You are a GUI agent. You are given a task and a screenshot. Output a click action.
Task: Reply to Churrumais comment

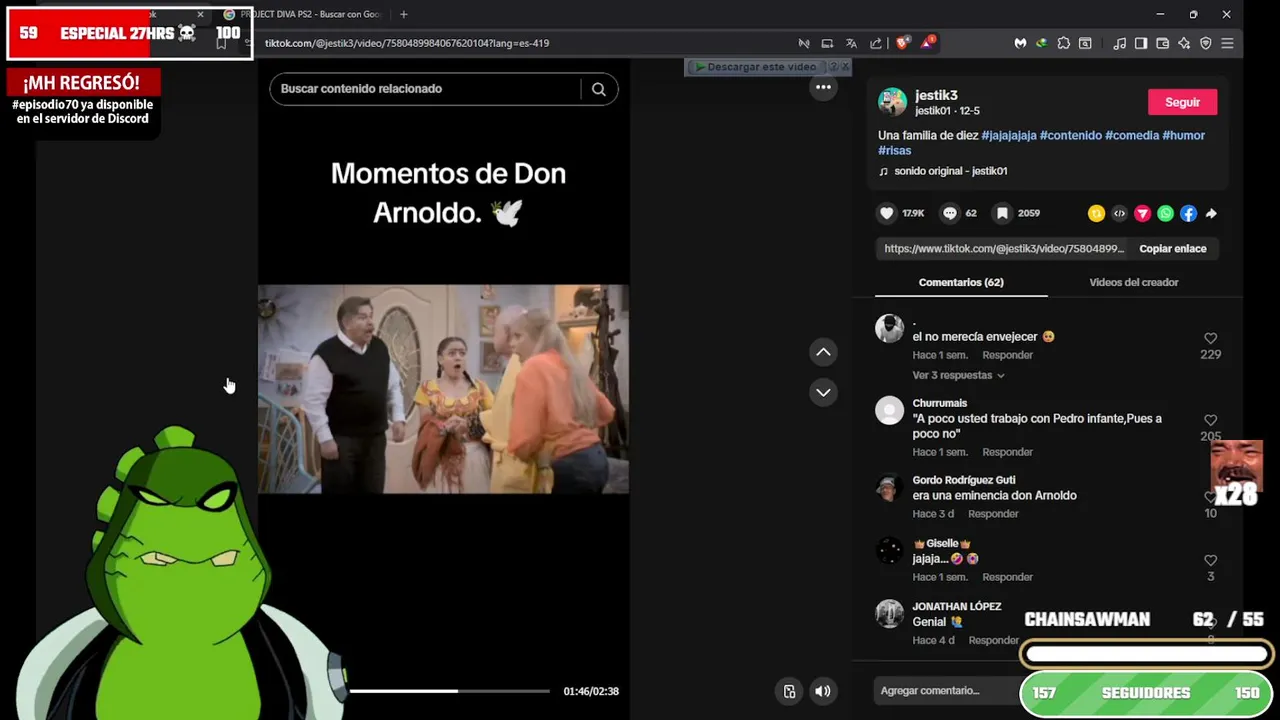(x=1007, y=452)
